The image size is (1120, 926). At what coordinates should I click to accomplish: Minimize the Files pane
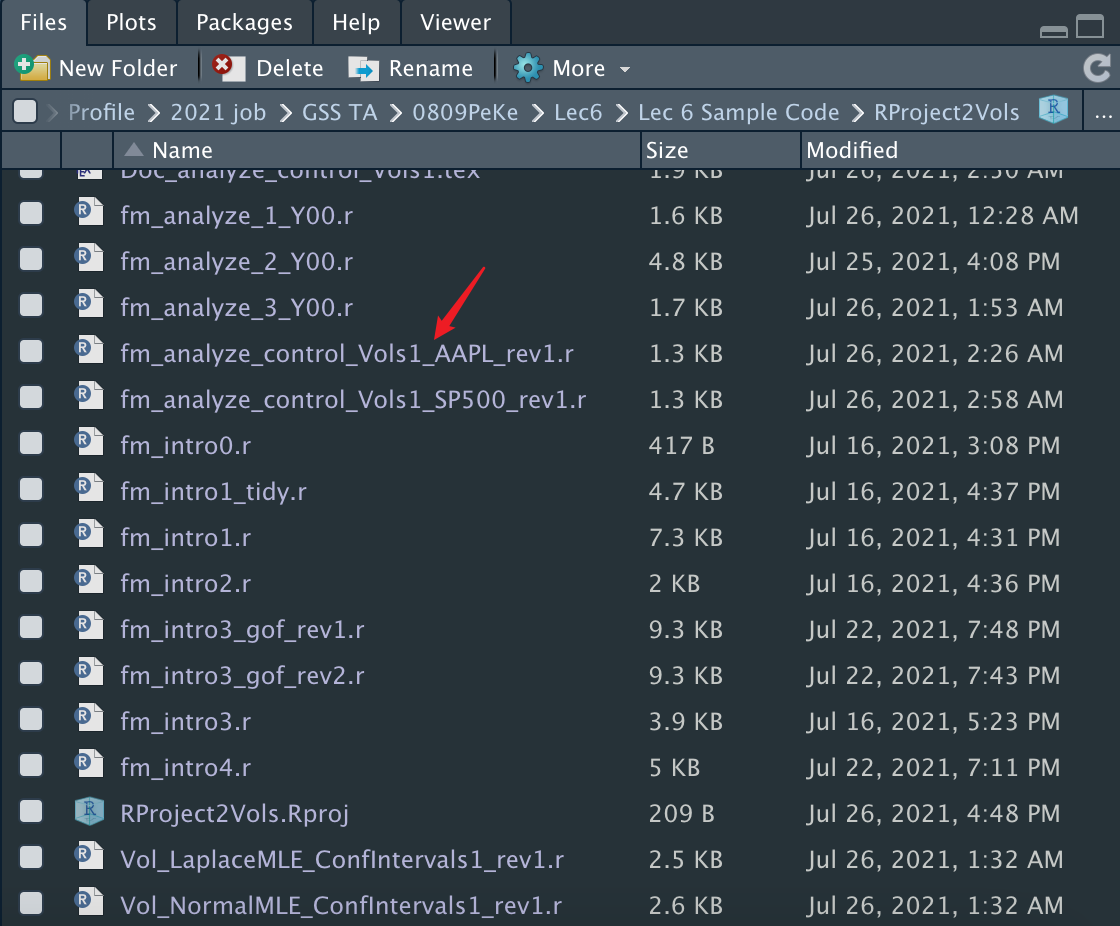coord(1054,31)
